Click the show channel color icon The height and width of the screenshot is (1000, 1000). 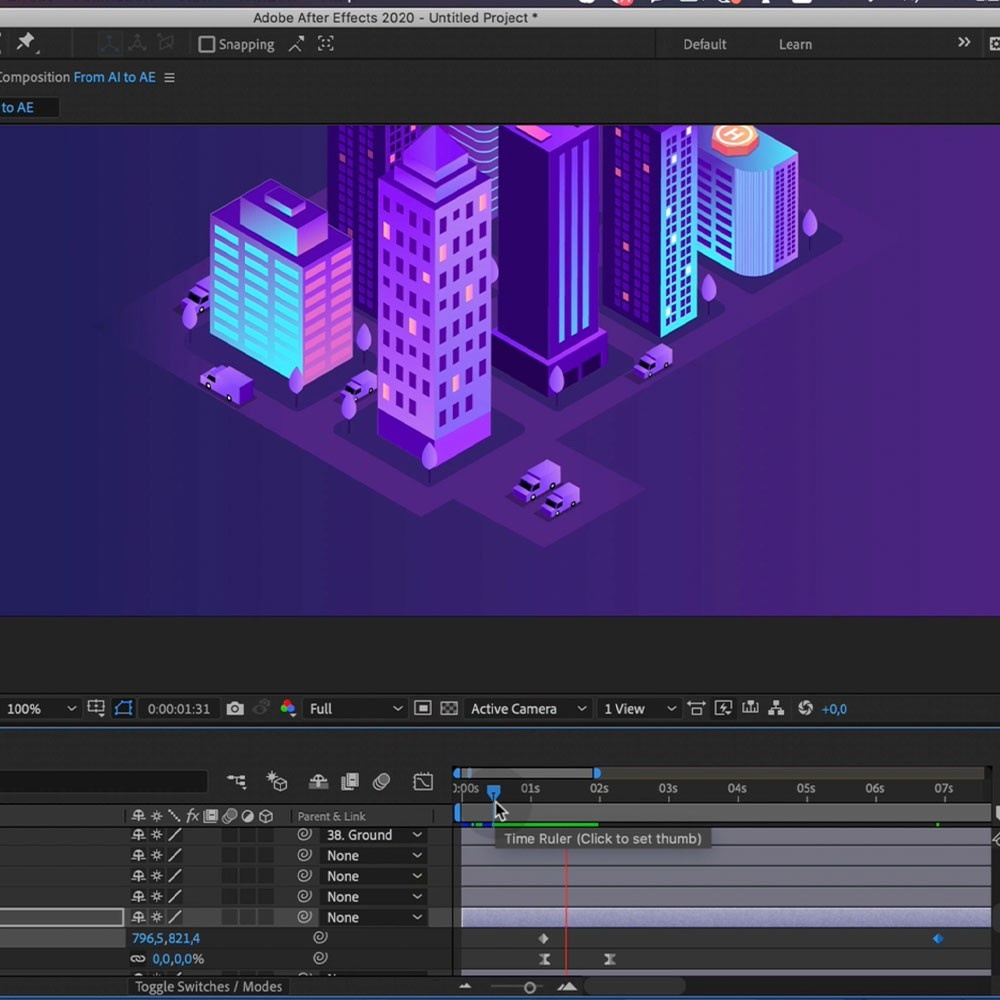pos(288,709)
